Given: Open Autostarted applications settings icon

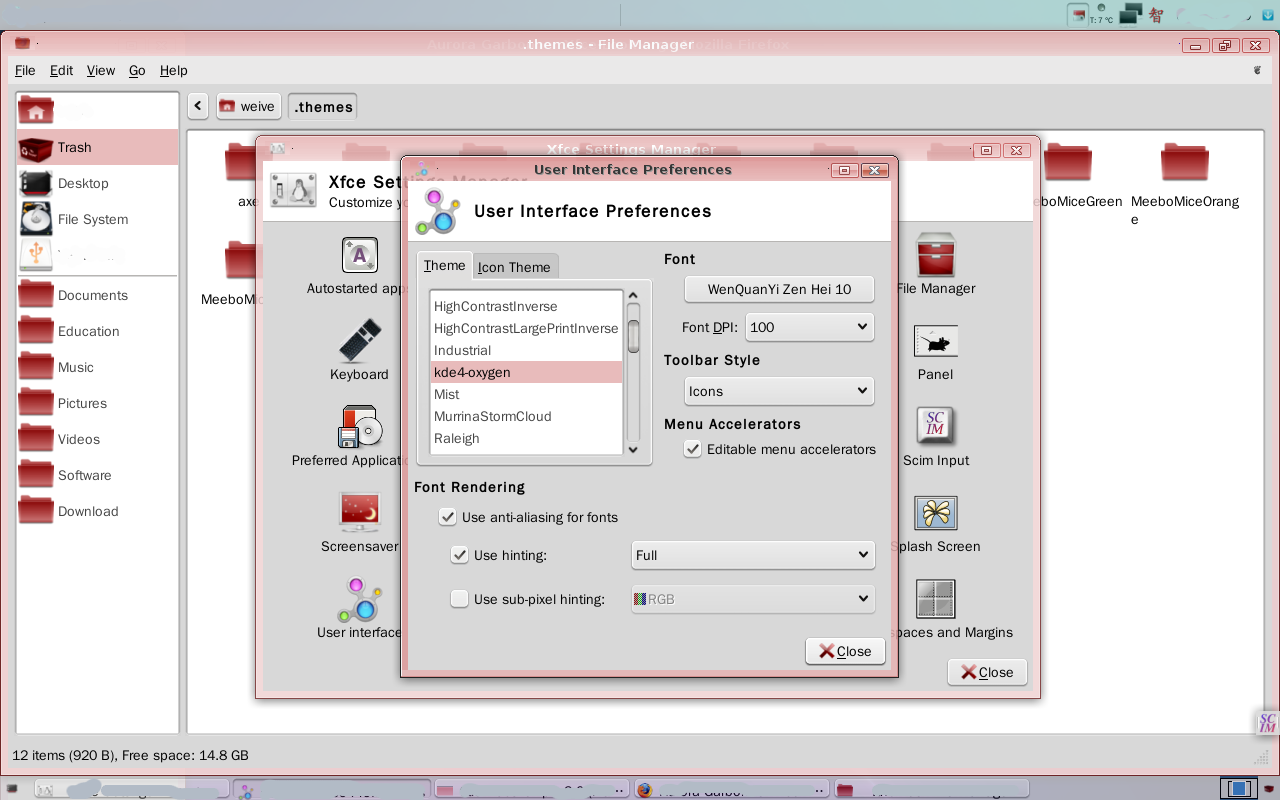Looking at the screenshot, I should point(360,255).
